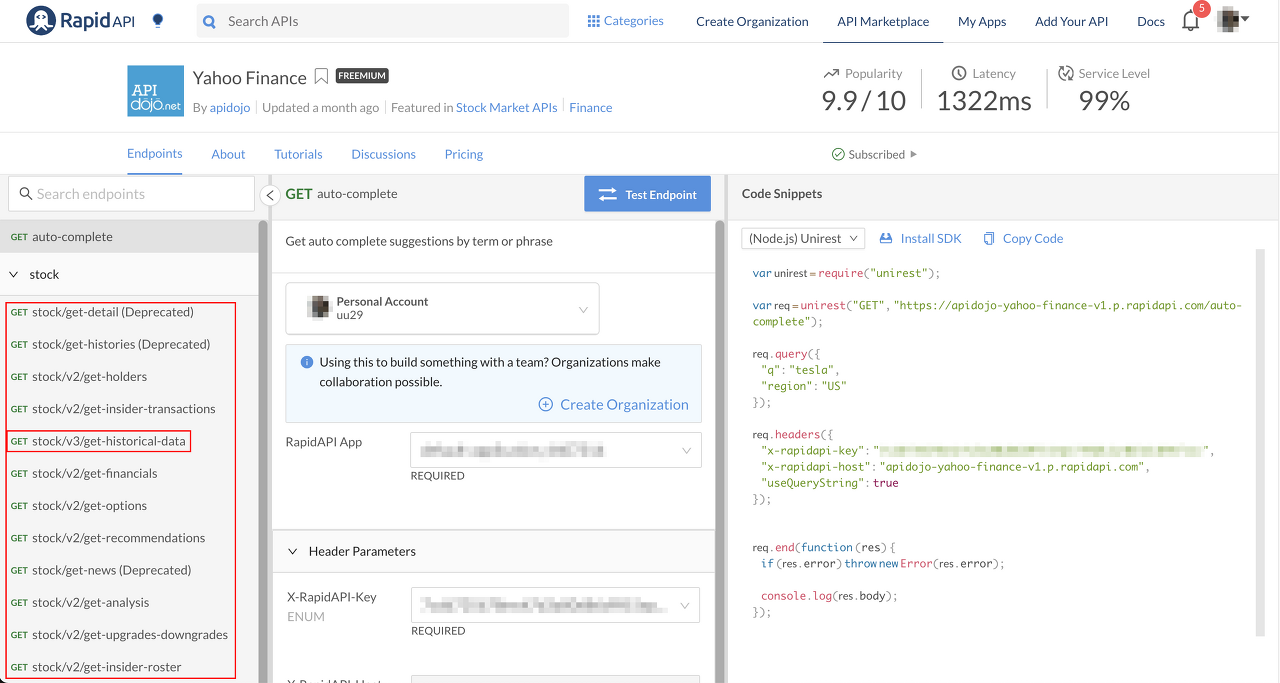Open the Personal Account dropdown
This screenshot has height=683, width=1280.
coord(442,308)
